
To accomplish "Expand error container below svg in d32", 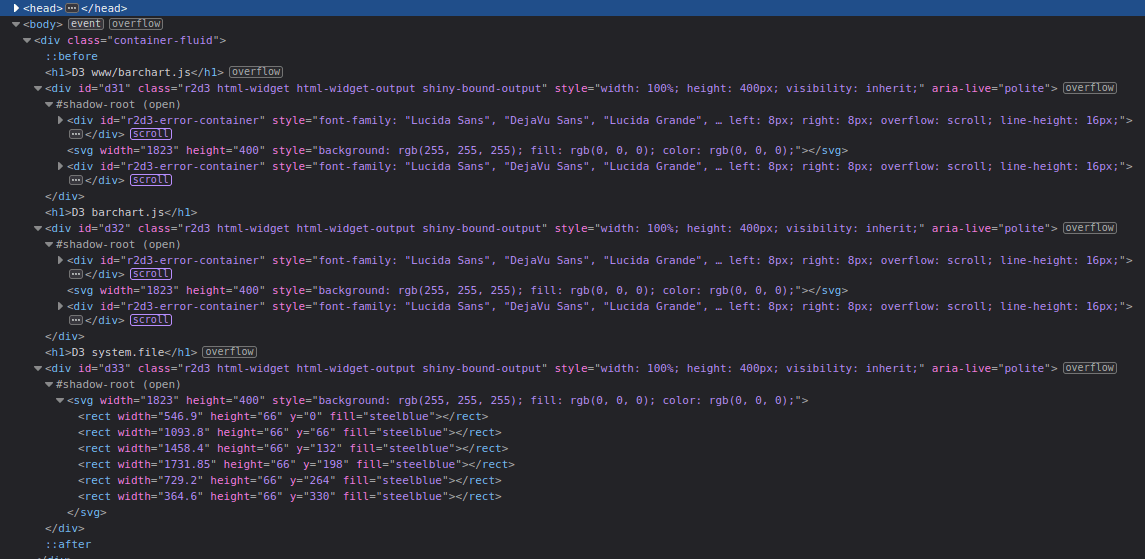I will coord(61,307).
